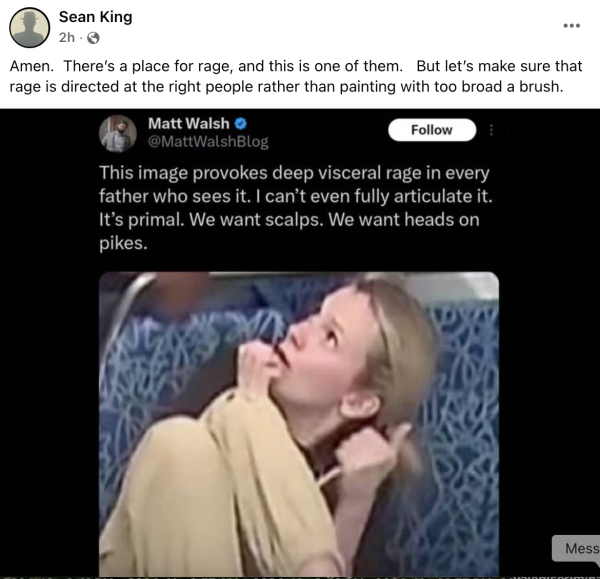
Task: Follow Matt Walsh with the Follow button
Action: tap(432, 130)
